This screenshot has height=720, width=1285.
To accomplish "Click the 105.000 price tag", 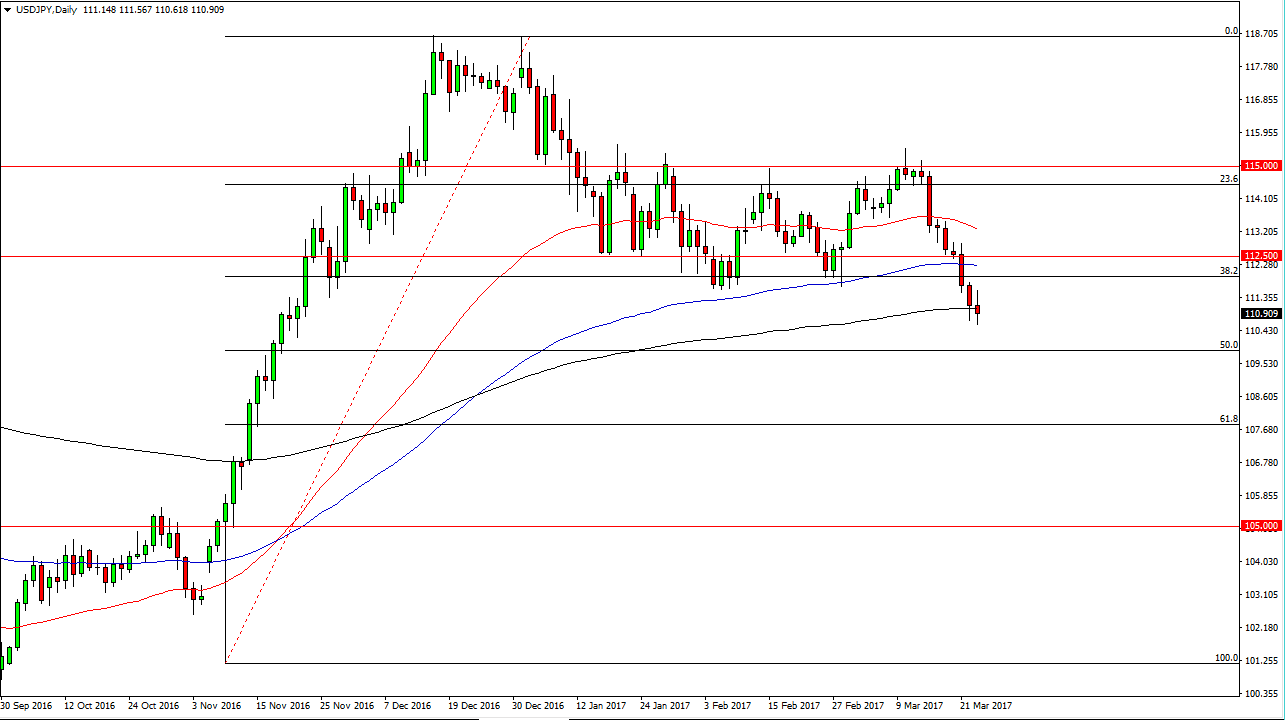I will (x=1259, y=524).
